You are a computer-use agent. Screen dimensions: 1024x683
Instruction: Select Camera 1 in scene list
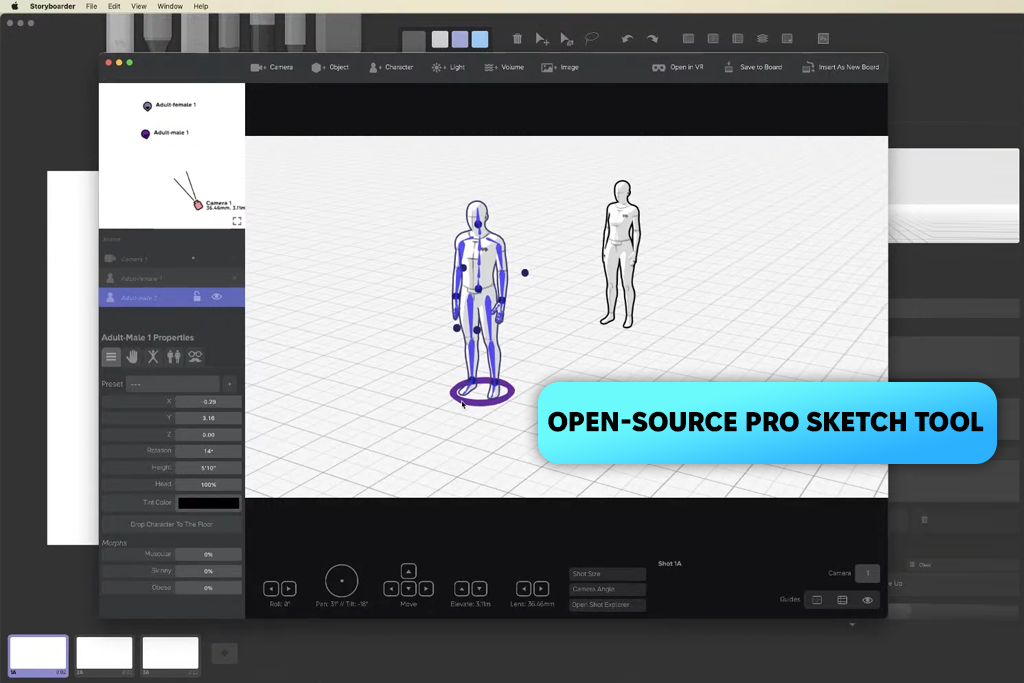pos(171,259)
